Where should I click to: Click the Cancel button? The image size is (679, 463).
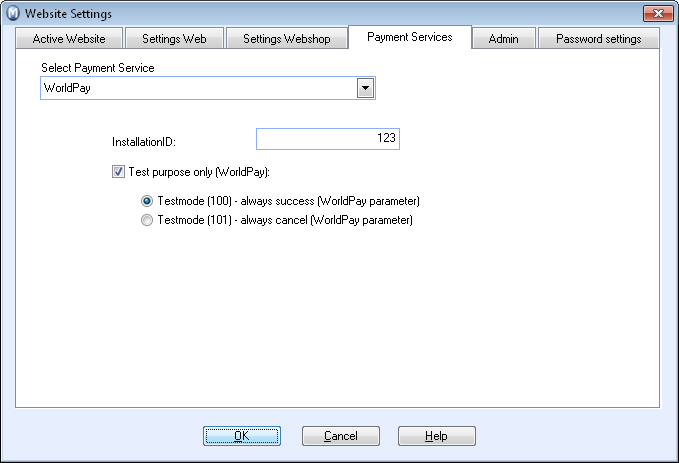pyautogui.click(x=341, y=436)
